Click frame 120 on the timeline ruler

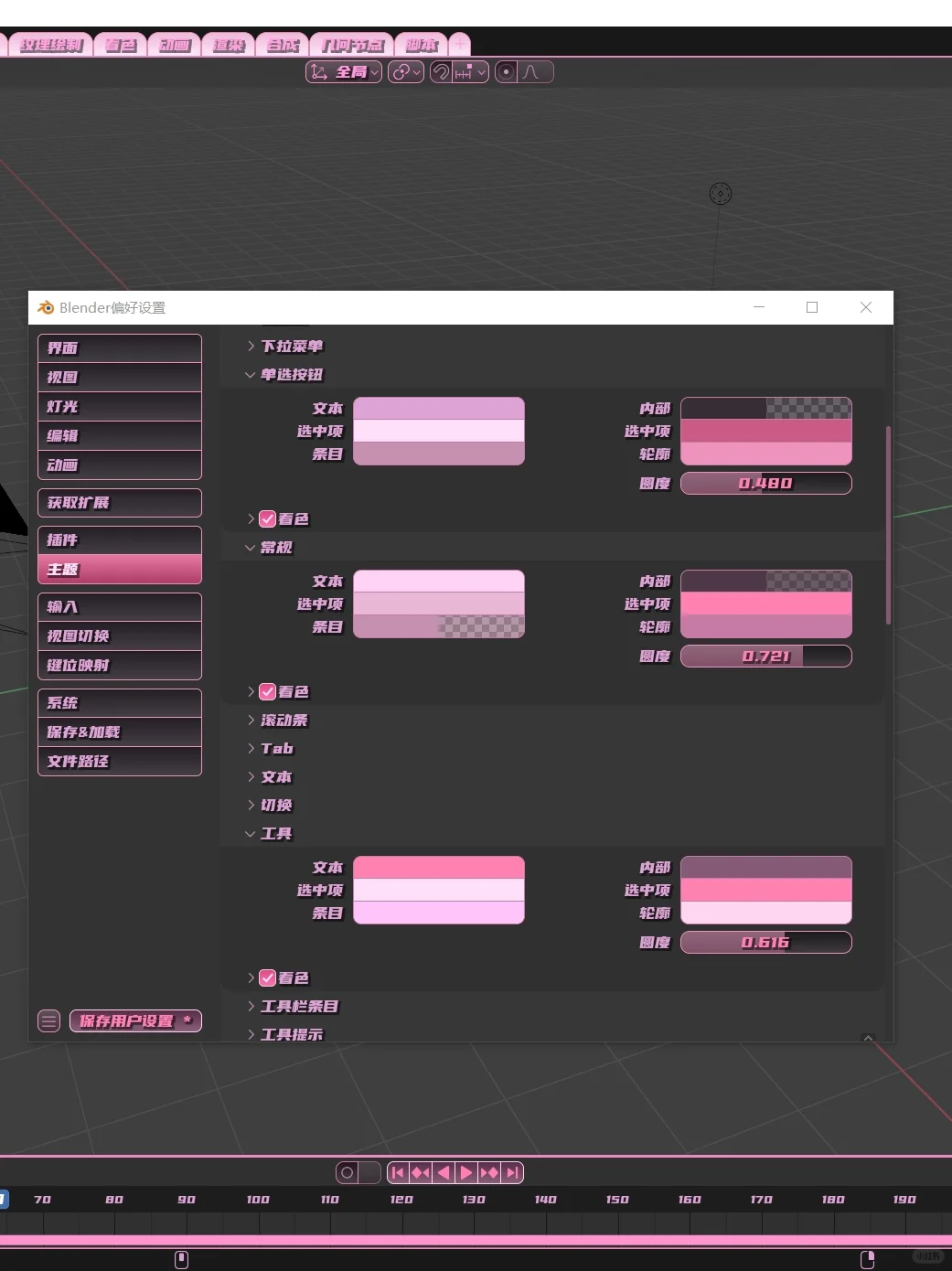click(x=401, y=1200)
